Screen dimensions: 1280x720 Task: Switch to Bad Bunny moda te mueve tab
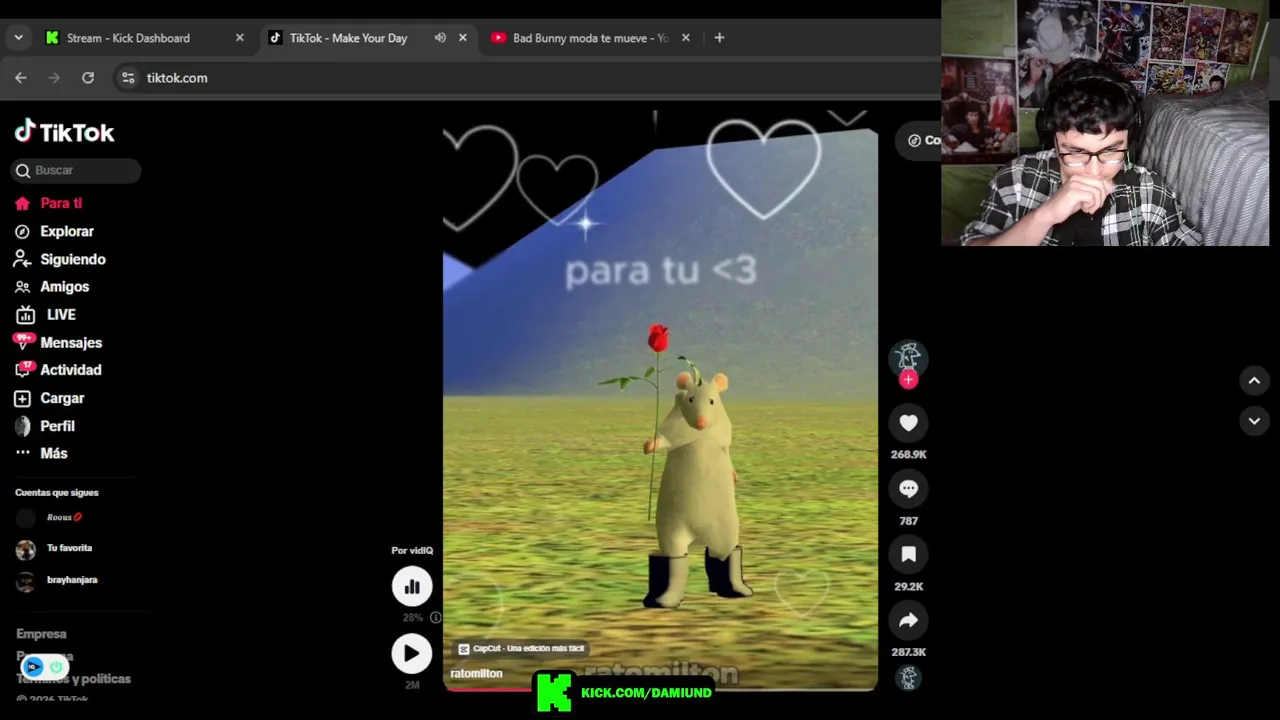(x=590, y=38)
